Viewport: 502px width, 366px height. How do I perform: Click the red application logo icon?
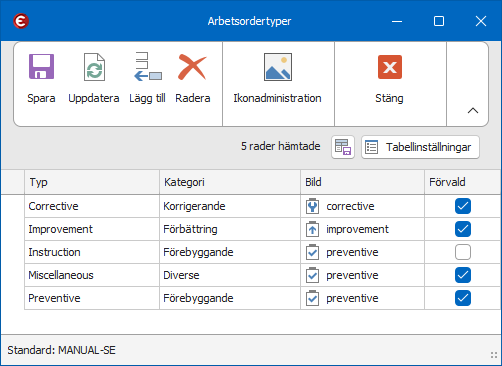pyautogui.click(x=21, y=21)
